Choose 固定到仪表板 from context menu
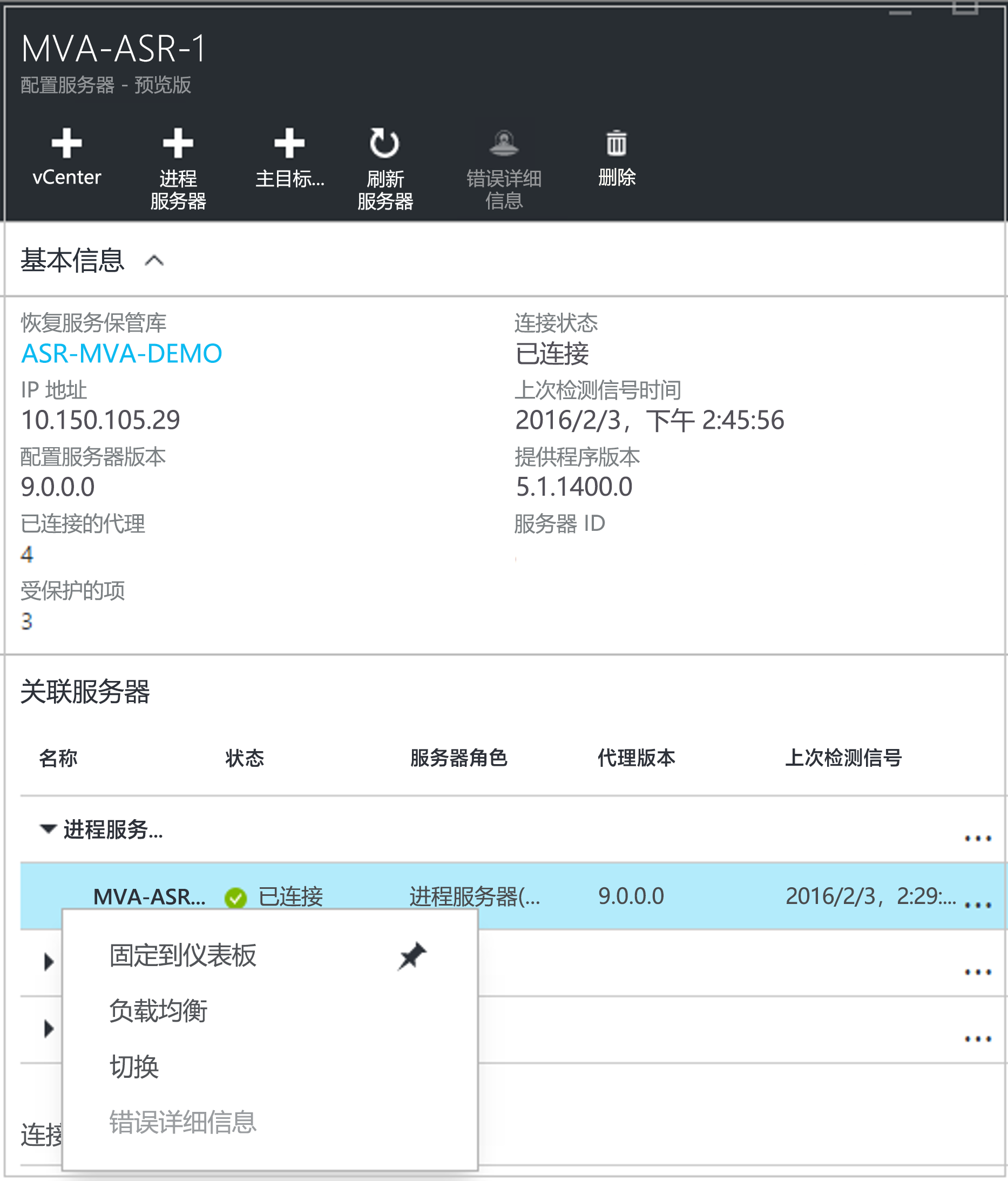1008x1181 pixels. [269, 955]
